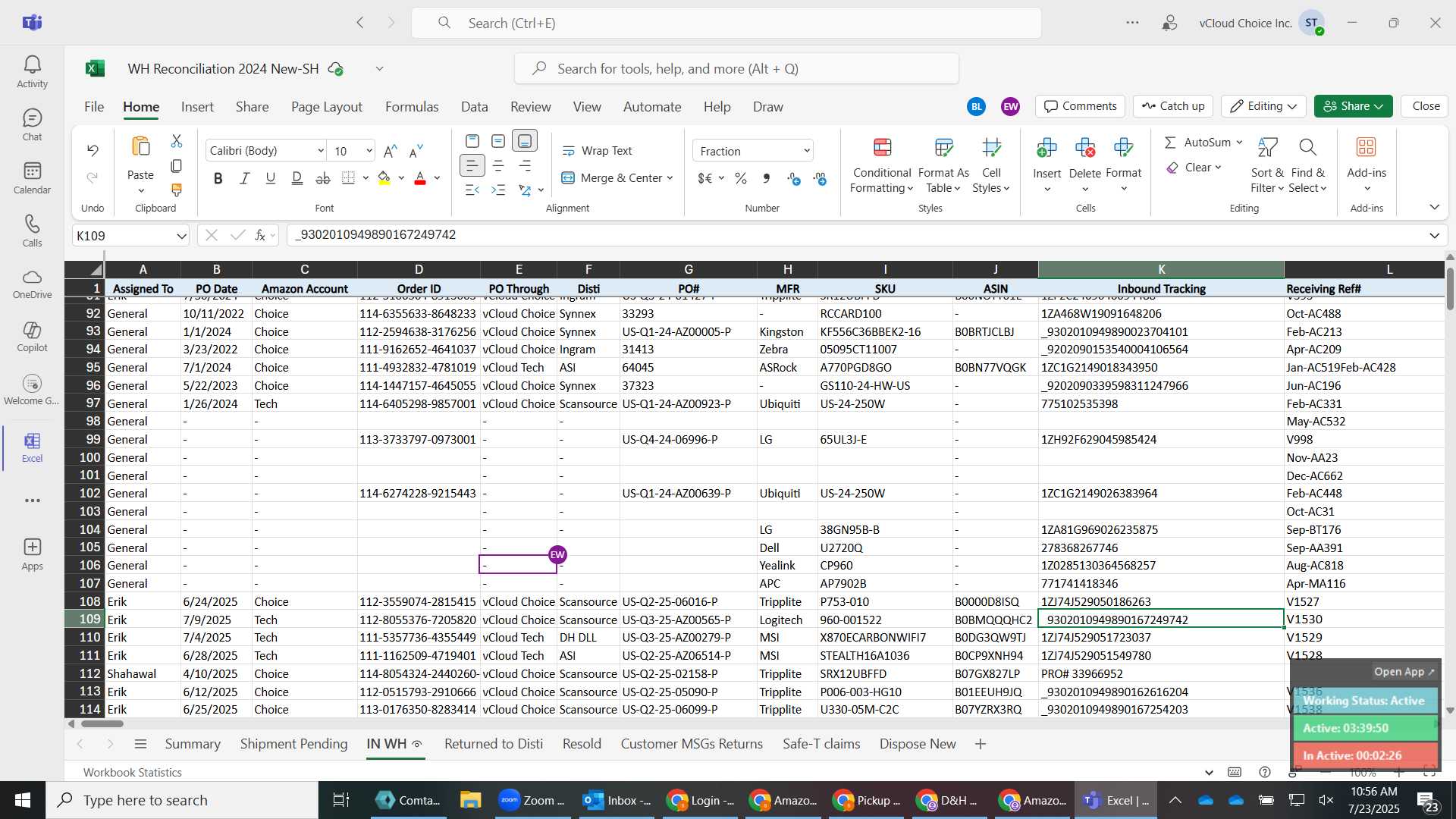Image resolution: width=1456 pixels, height=819 pixels.
Task: Toggle Wrap Text
Action: [x=597, y=151]
